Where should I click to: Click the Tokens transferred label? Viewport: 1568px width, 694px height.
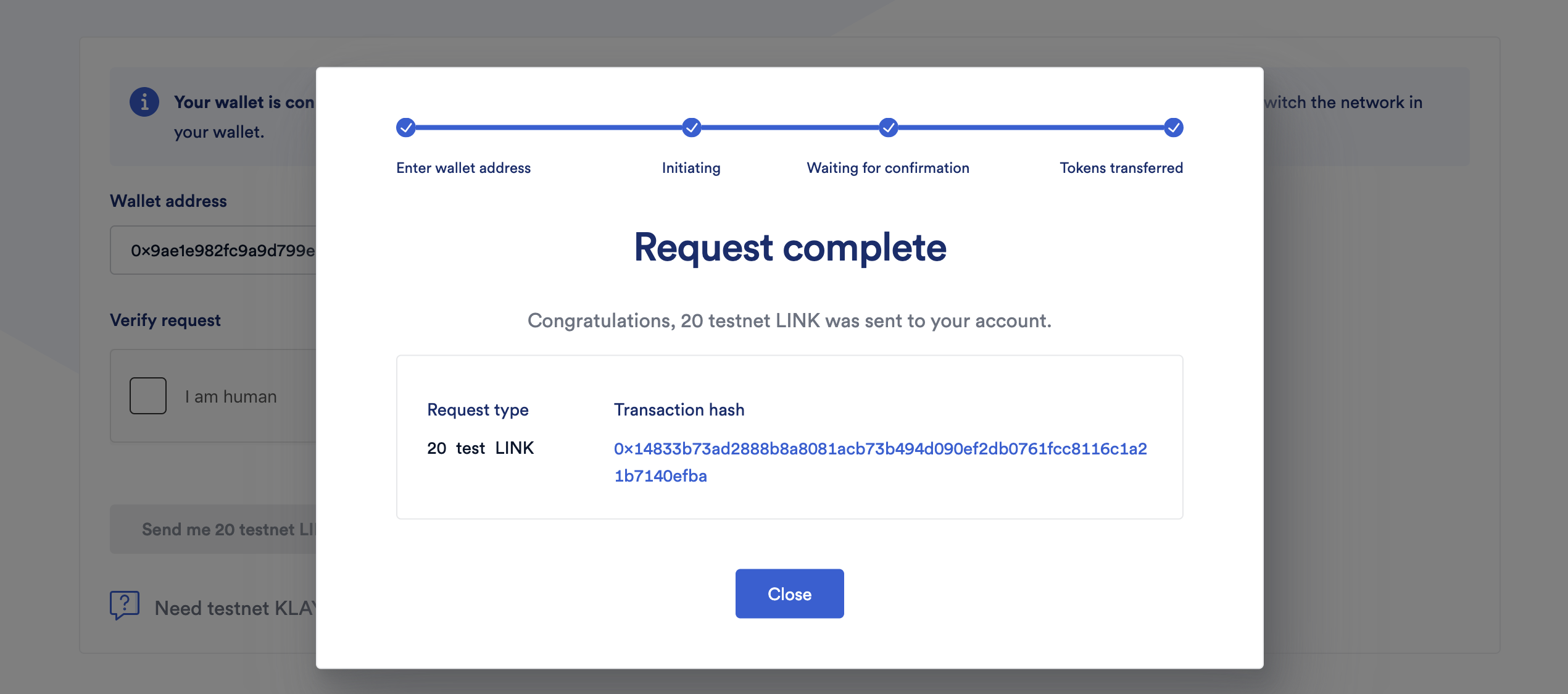click(1121, 168)
